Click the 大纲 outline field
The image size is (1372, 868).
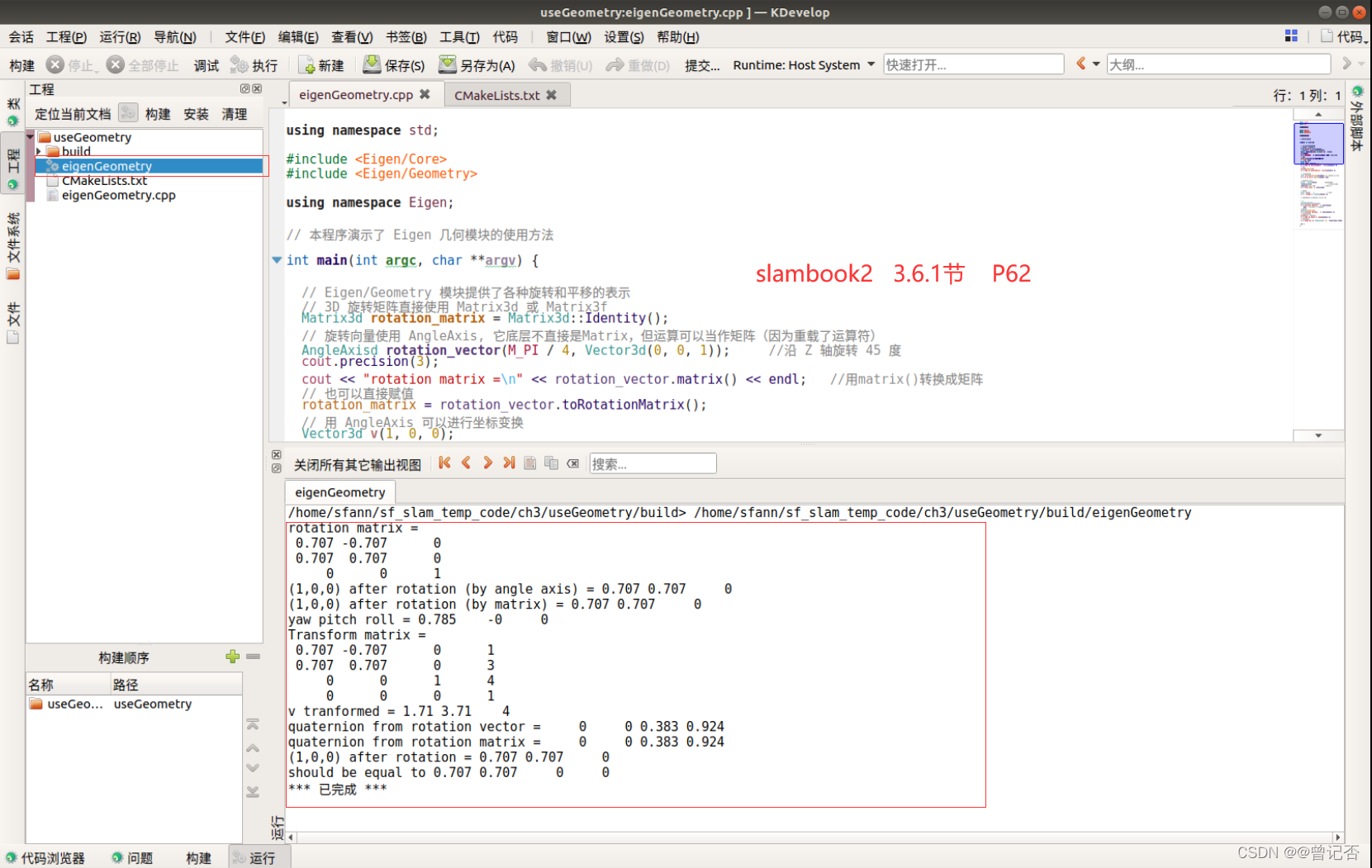click(1218, 64)
